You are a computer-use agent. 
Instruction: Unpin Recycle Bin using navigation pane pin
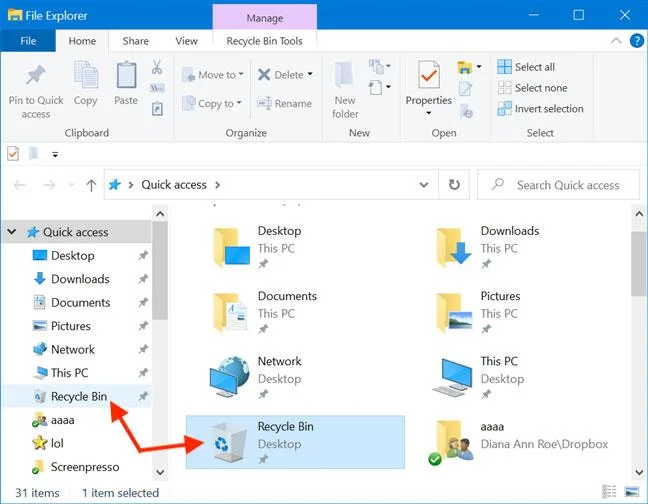tap(143, 396)
